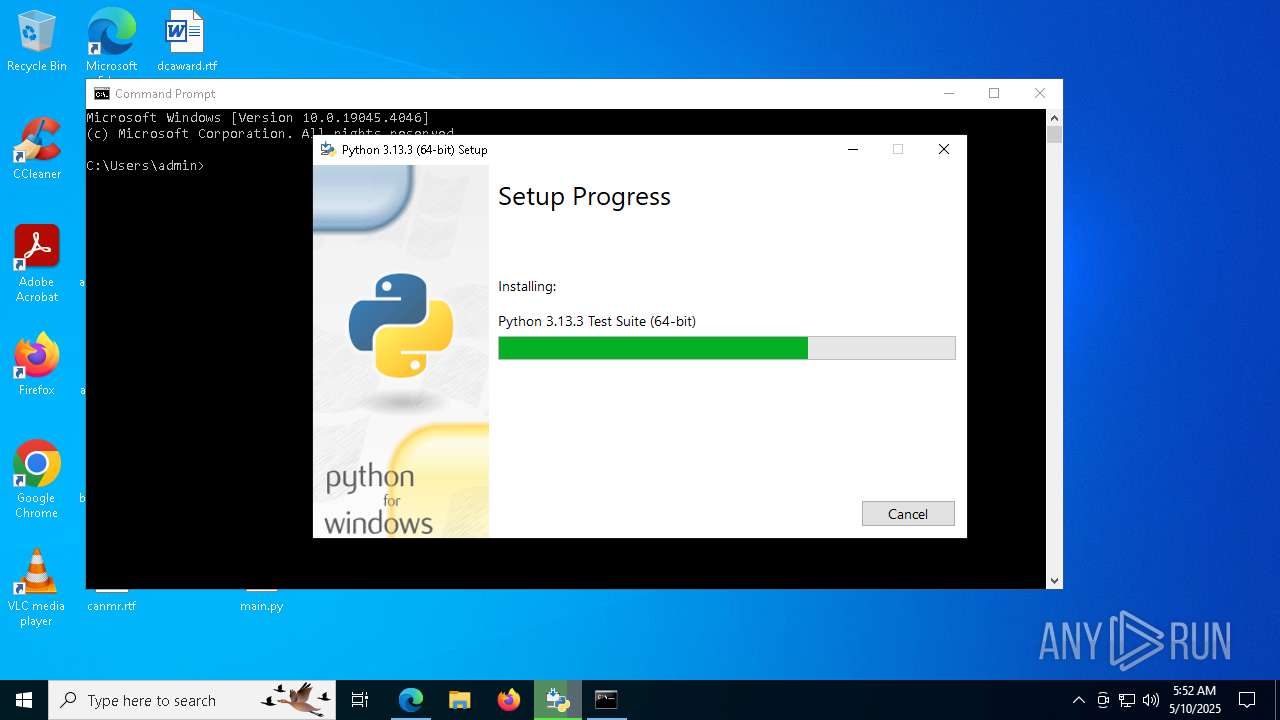Image resolution: width=1280 pixels, height=720 pixels.
Task: Select the Firefox desktop shortcut
Action: click(37, 365)
